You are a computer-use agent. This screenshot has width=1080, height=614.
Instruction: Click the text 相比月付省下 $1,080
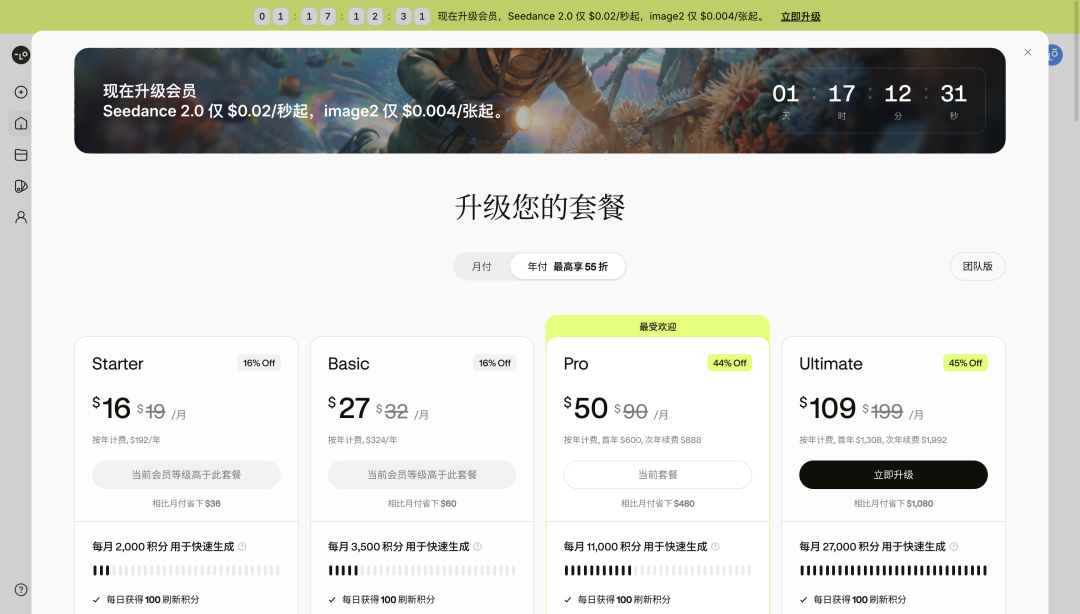pyautogui.click(x=893, y=504)
